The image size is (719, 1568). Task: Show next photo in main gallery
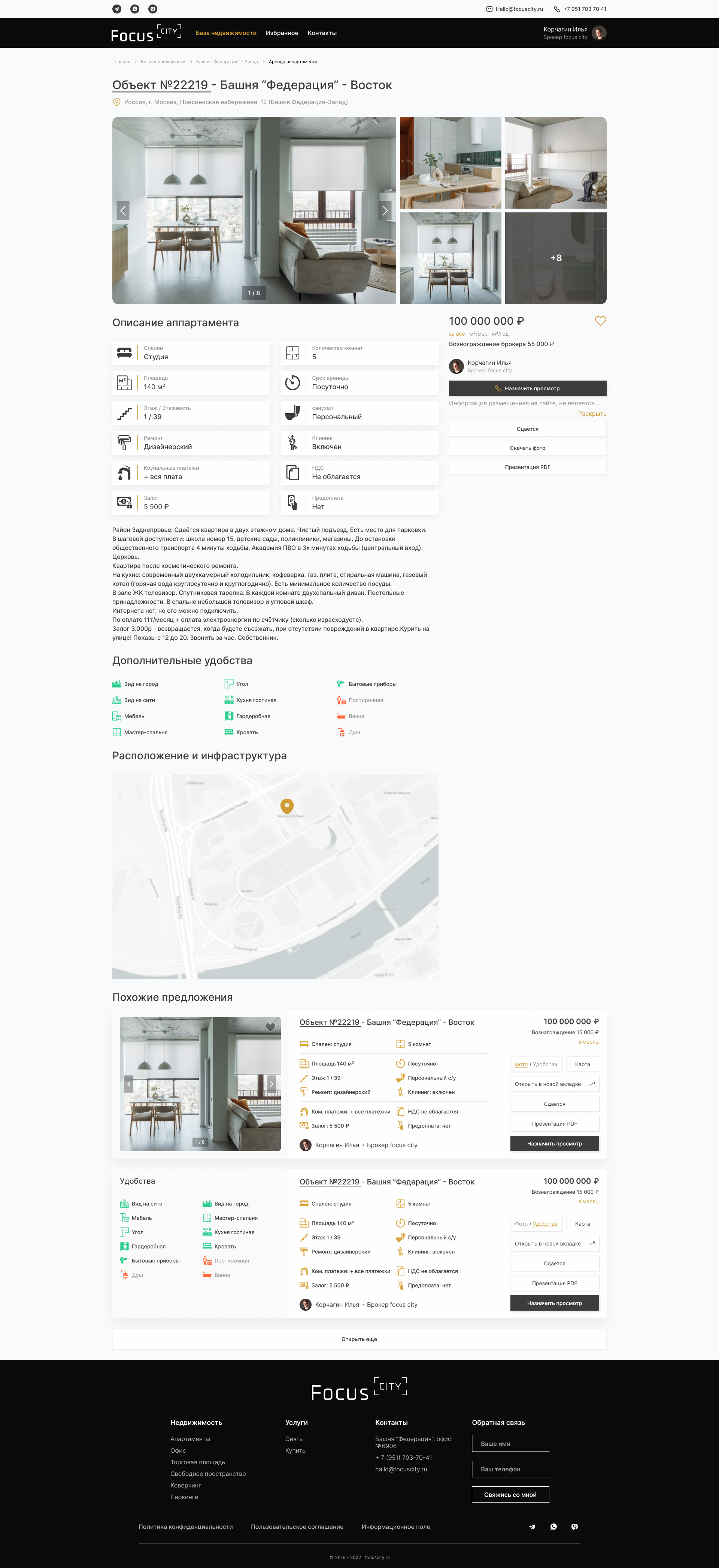(385, 211)
